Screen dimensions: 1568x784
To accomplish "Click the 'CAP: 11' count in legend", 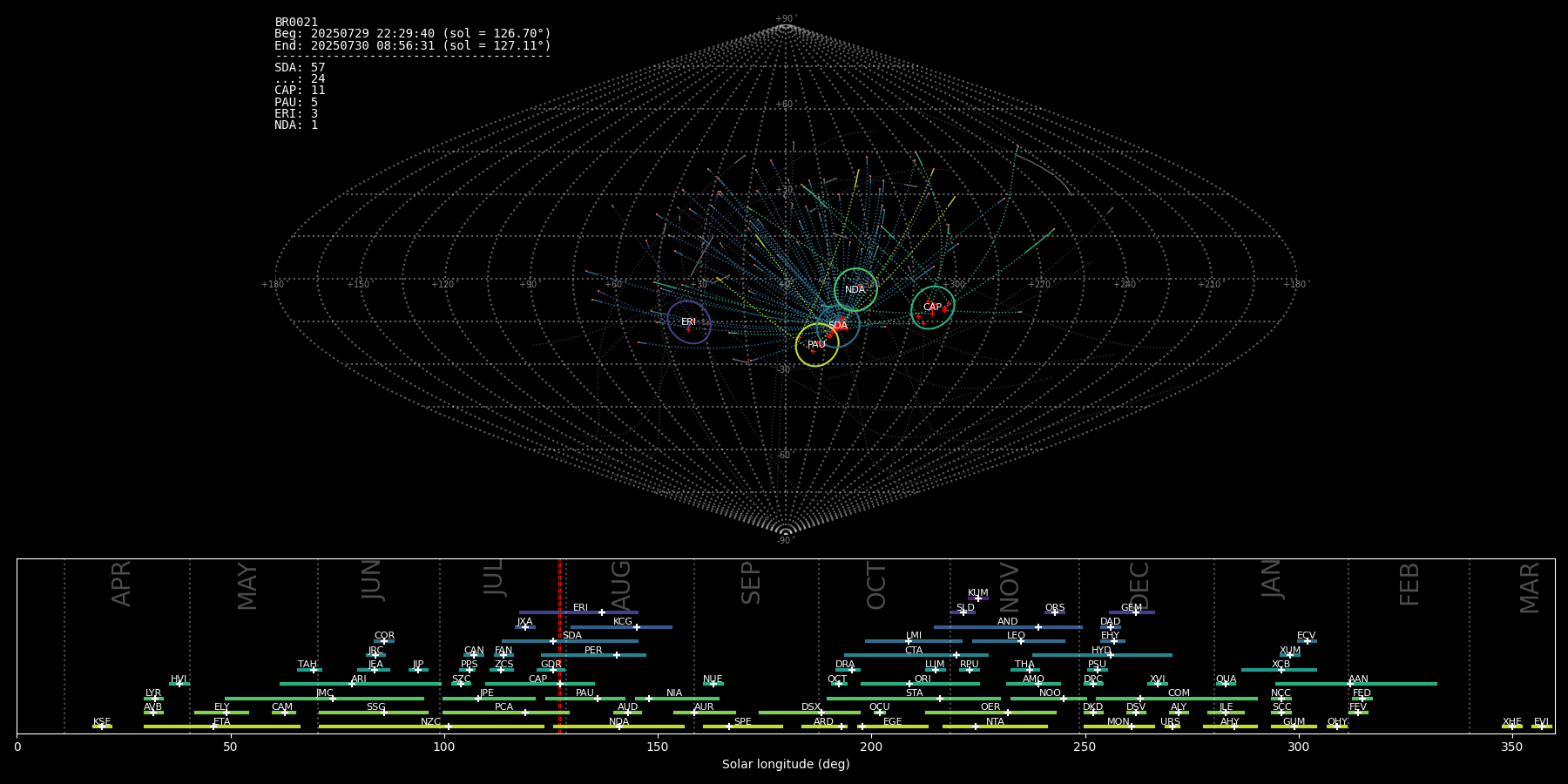I will click(300, 91).
